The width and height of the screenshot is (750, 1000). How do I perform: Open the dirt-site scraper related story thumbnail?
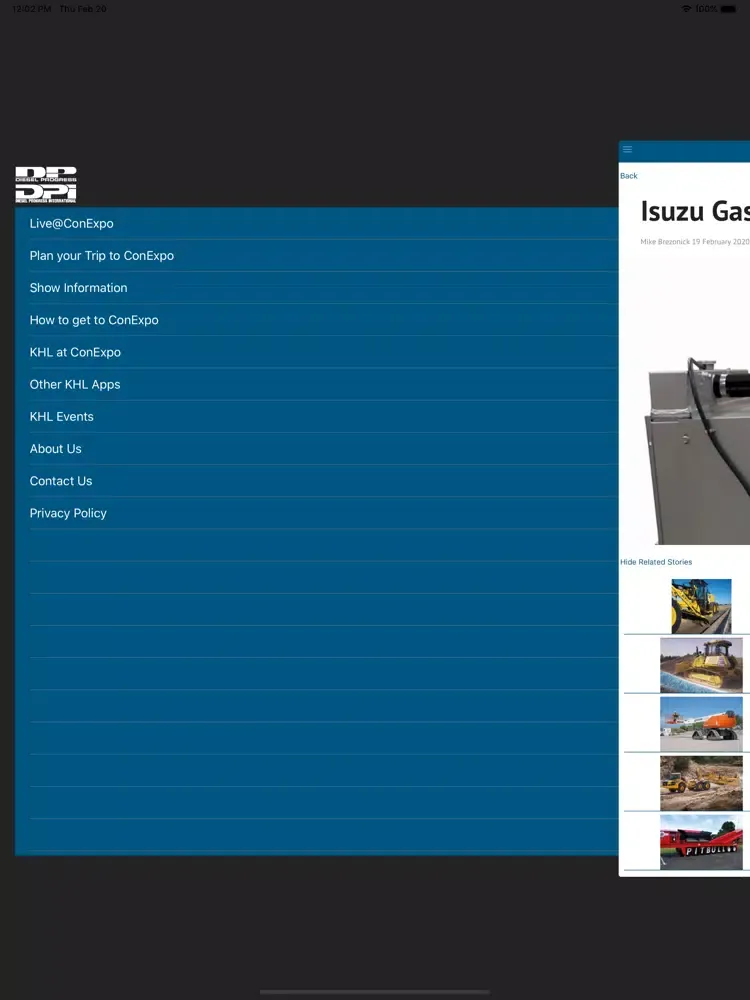coord(702,783)
